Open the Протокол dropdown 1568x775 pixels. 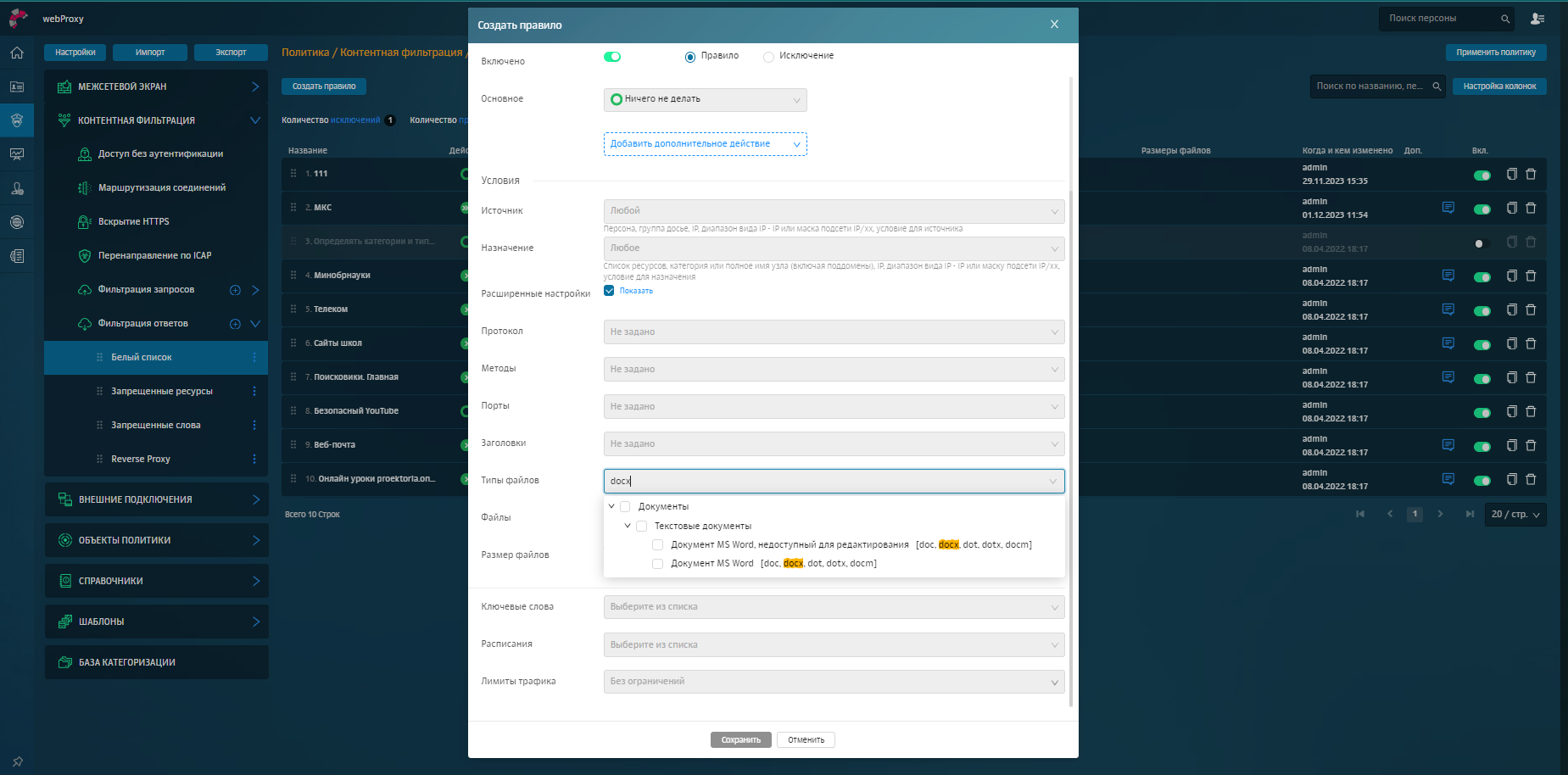coord(834,332)
